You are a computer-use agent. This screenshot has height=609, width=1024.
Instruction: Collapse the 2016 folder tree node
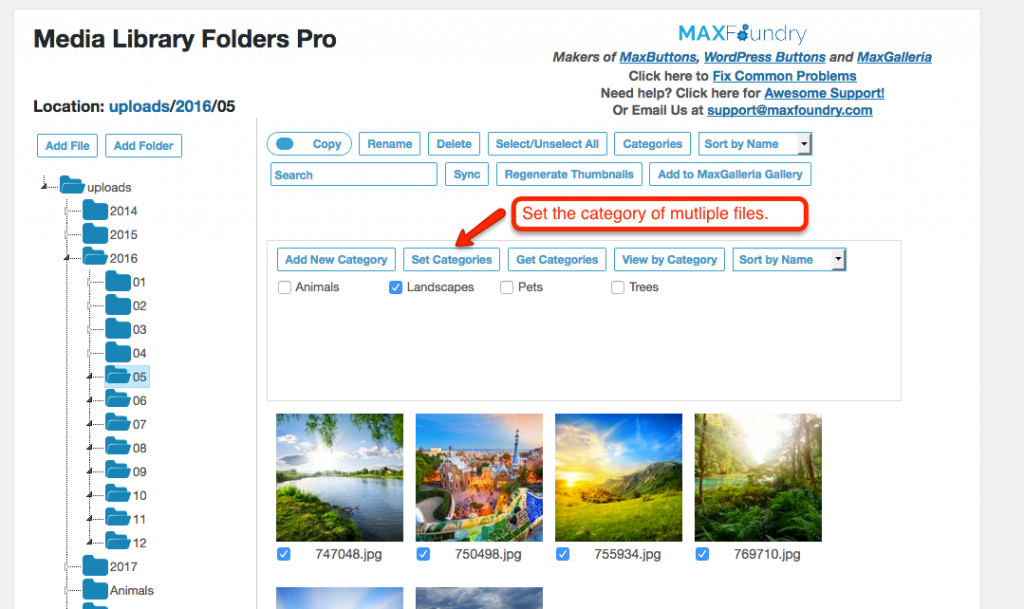tap(67, 258)
